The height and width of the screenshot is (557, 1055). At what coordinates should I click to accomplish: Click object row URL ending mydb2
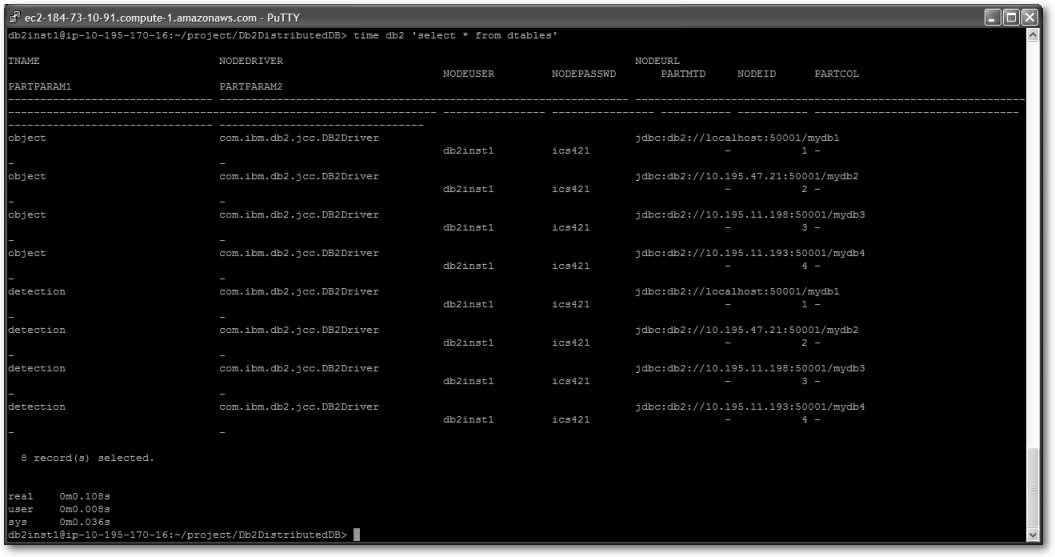(747, 176)
